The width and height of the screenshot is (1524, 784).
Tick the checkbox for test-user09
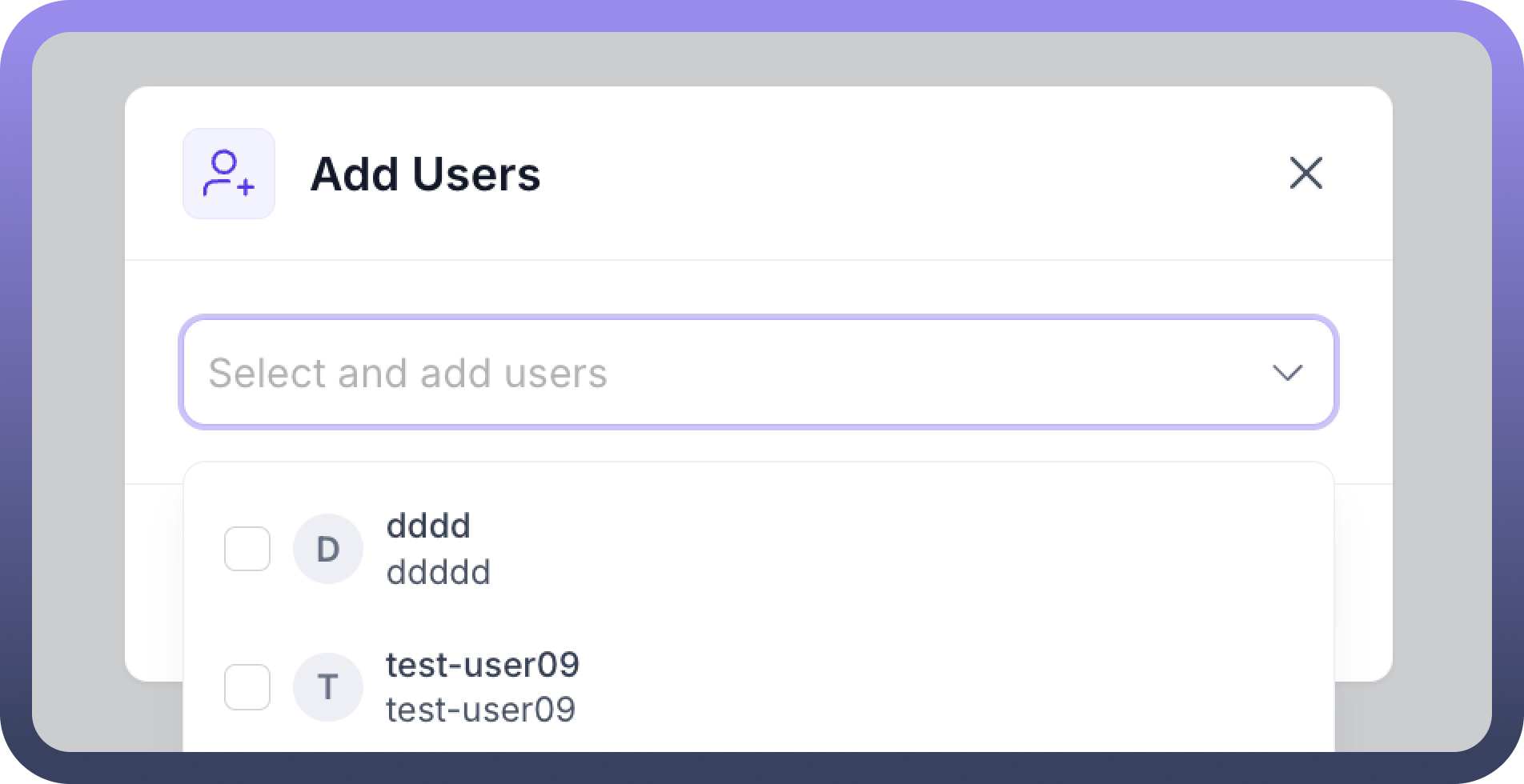tap(247, 686)
